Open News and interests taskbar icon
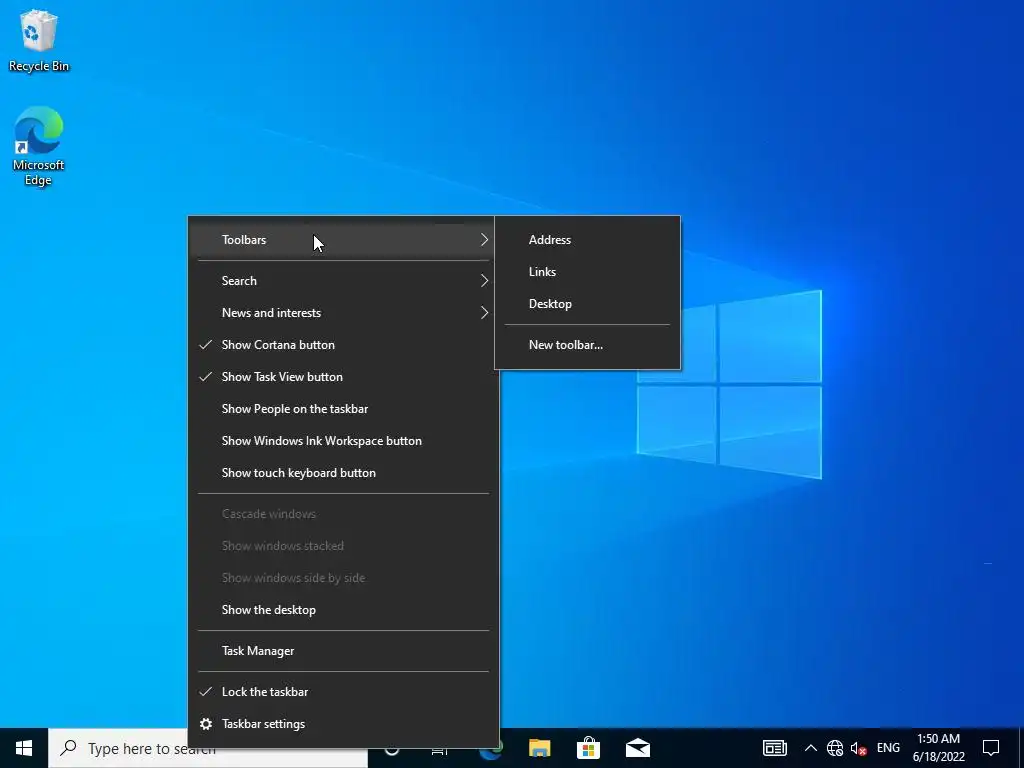This screenshot has width=1024, height=768. coord(775,748)
